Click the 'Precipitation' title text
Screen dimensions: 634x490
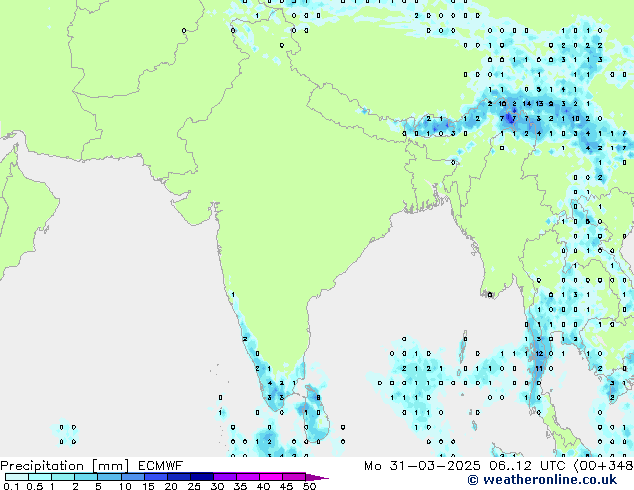tap(42, 466)
